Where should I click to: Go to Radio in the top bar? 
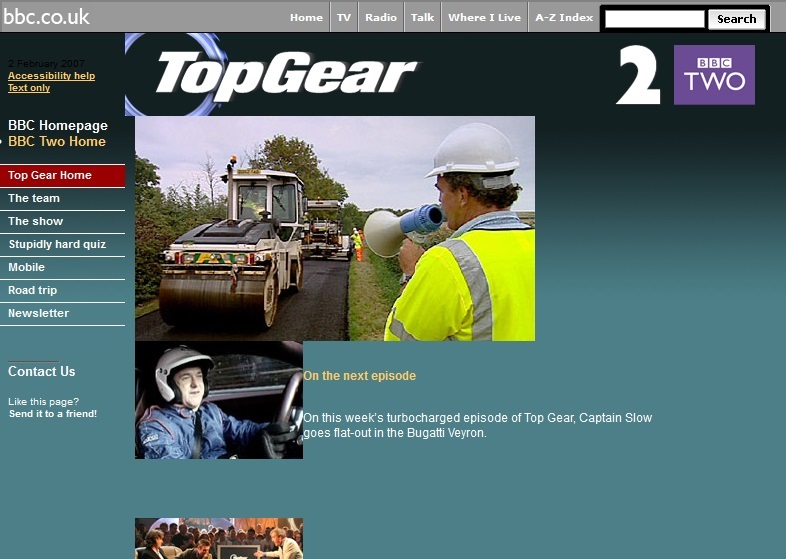[x=381, y=17]
